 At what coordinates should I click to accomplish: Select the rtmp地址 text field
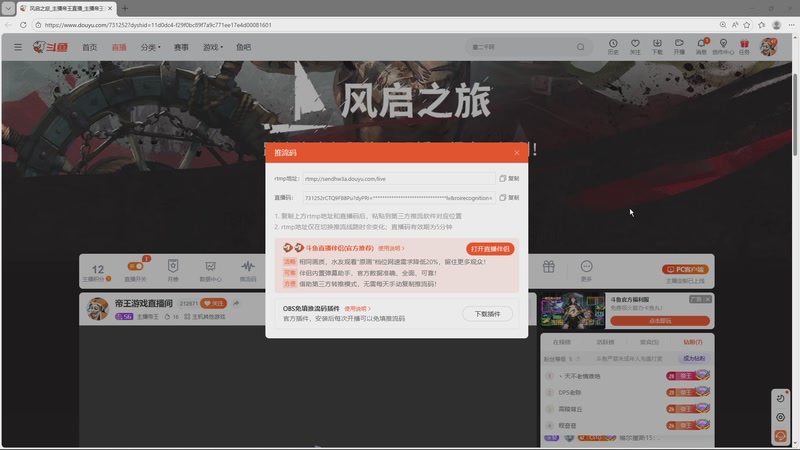[x=399, y=179]
